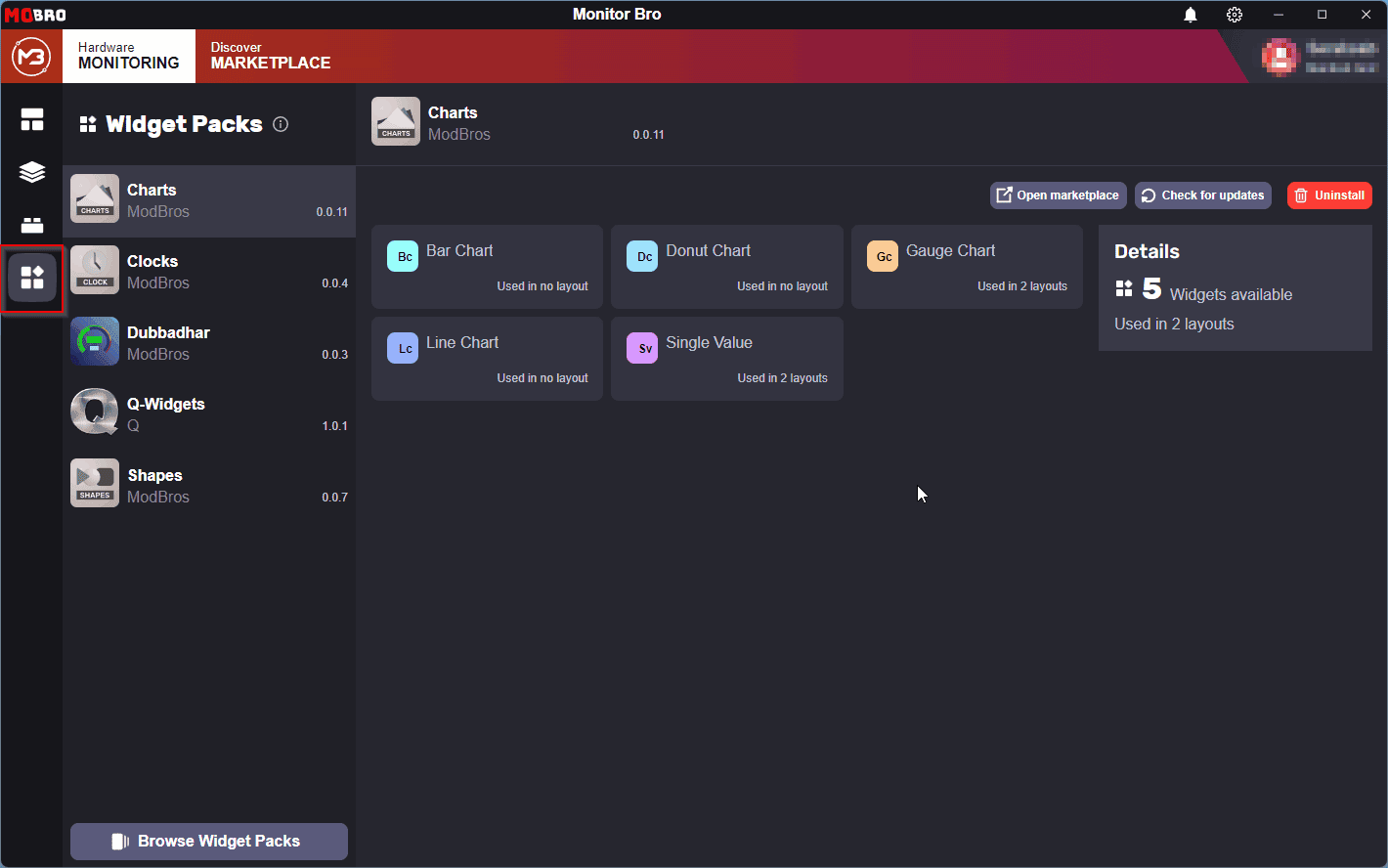This screenshot has width=1388, height=868.
Task: Minimize the Monitor Bro window
Action: tap(1279, 15)
